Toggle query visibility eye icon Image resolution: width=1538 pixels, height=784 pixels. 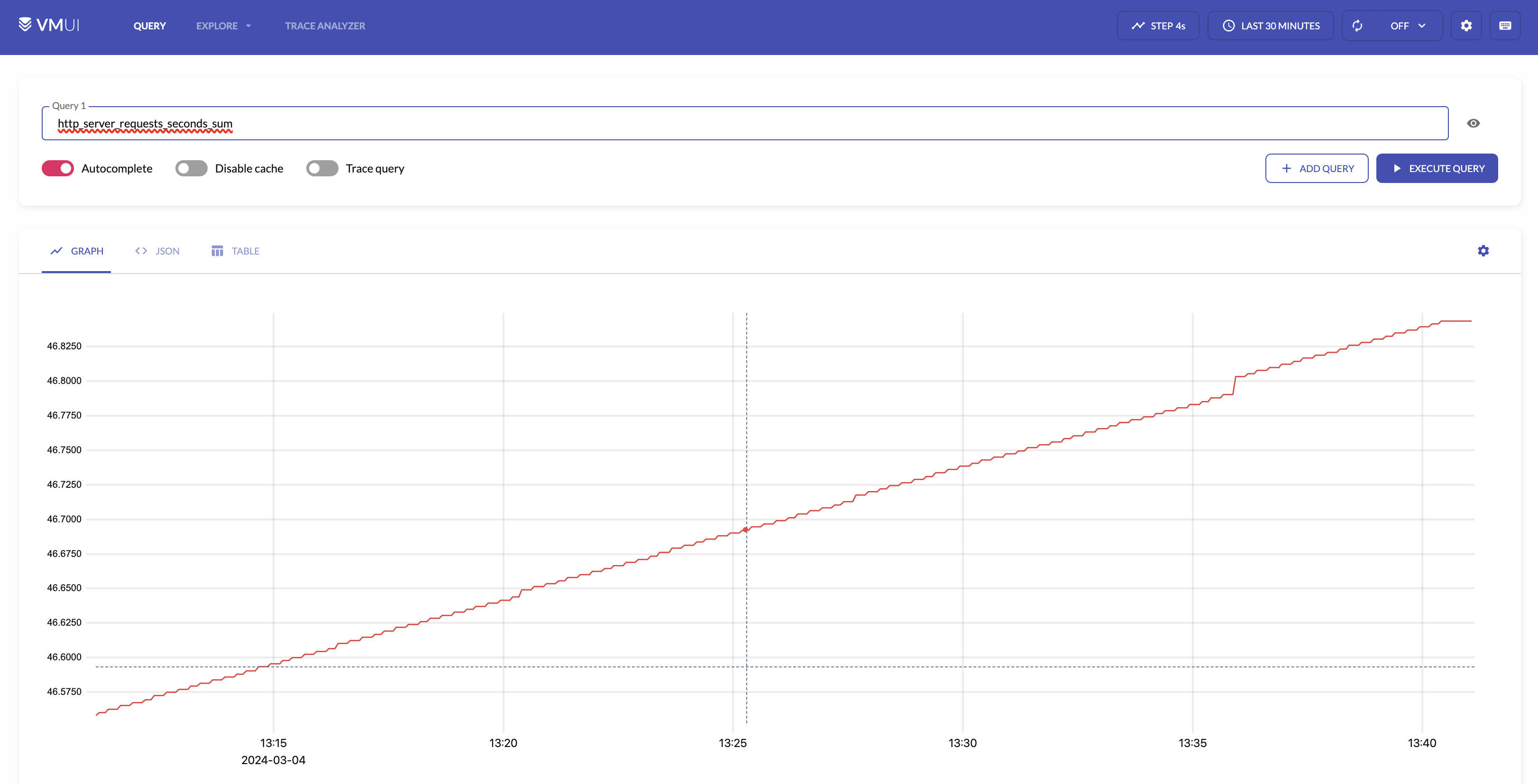(x=1473, y=123)
